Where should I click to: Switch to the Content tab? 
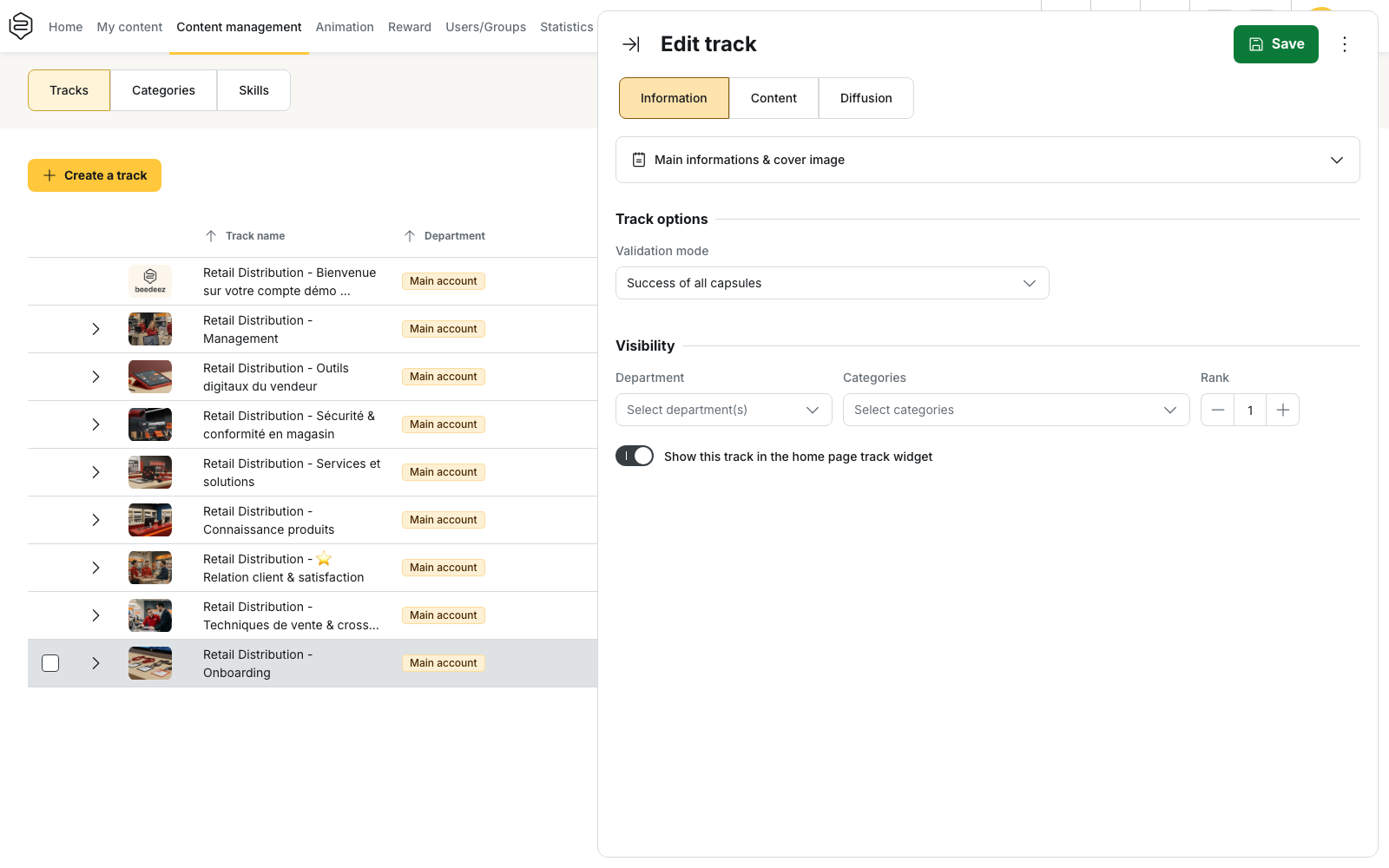click(x=773, y=98)
